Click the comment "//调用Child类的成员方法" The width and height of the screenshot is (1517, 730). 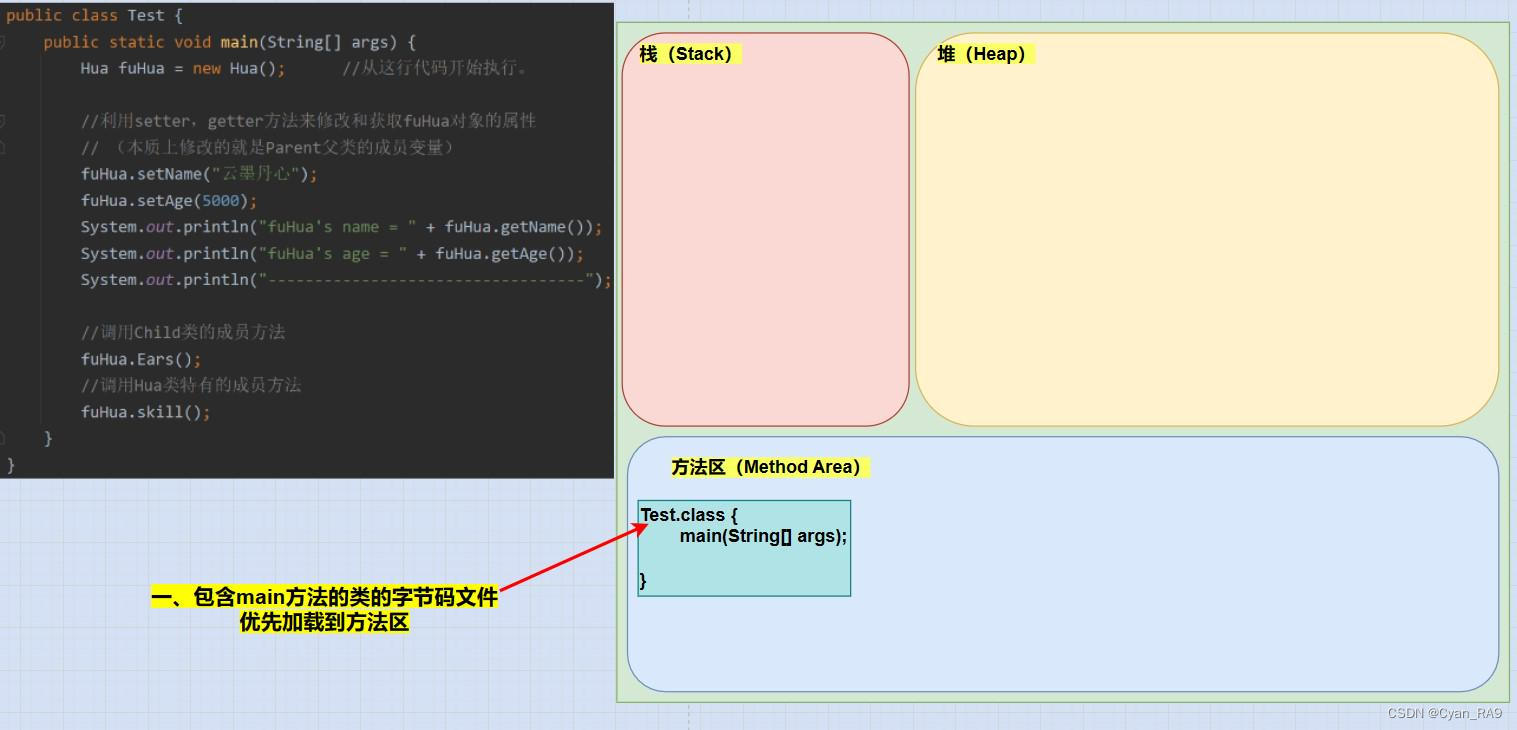click(x=183, y=333)
